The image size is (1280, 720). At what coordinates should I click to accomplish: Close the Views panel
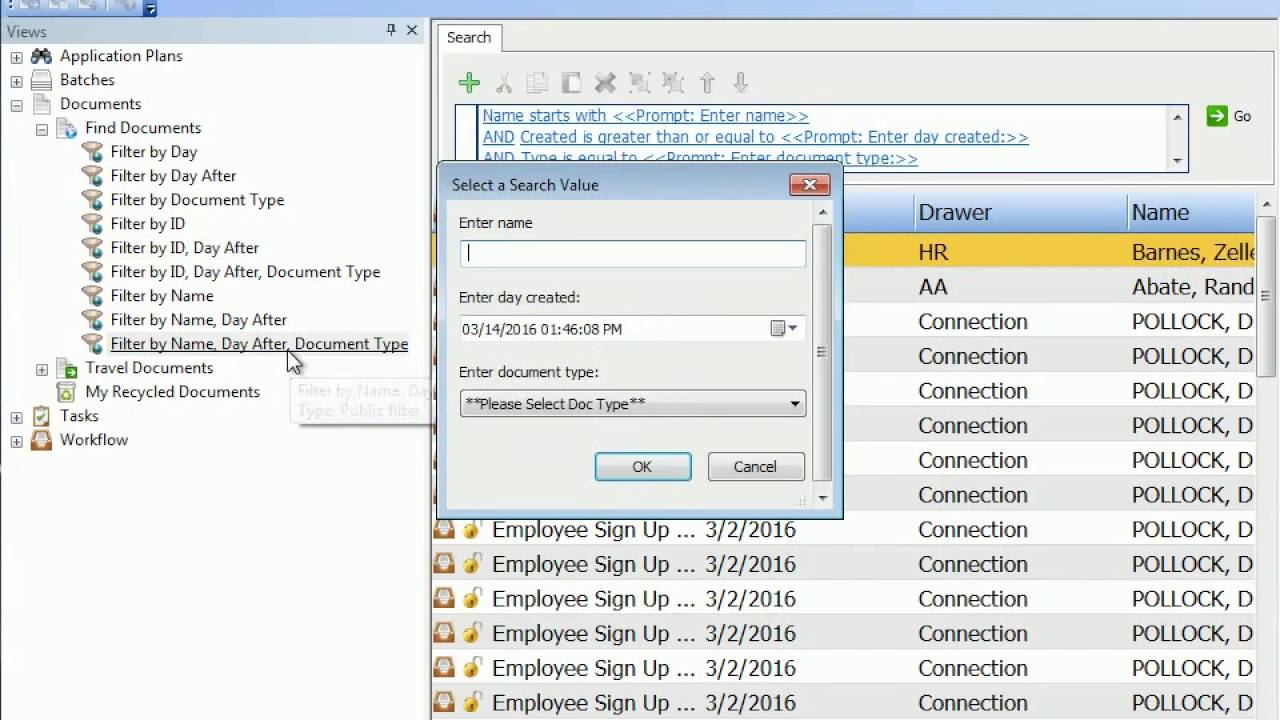(412, 31)
